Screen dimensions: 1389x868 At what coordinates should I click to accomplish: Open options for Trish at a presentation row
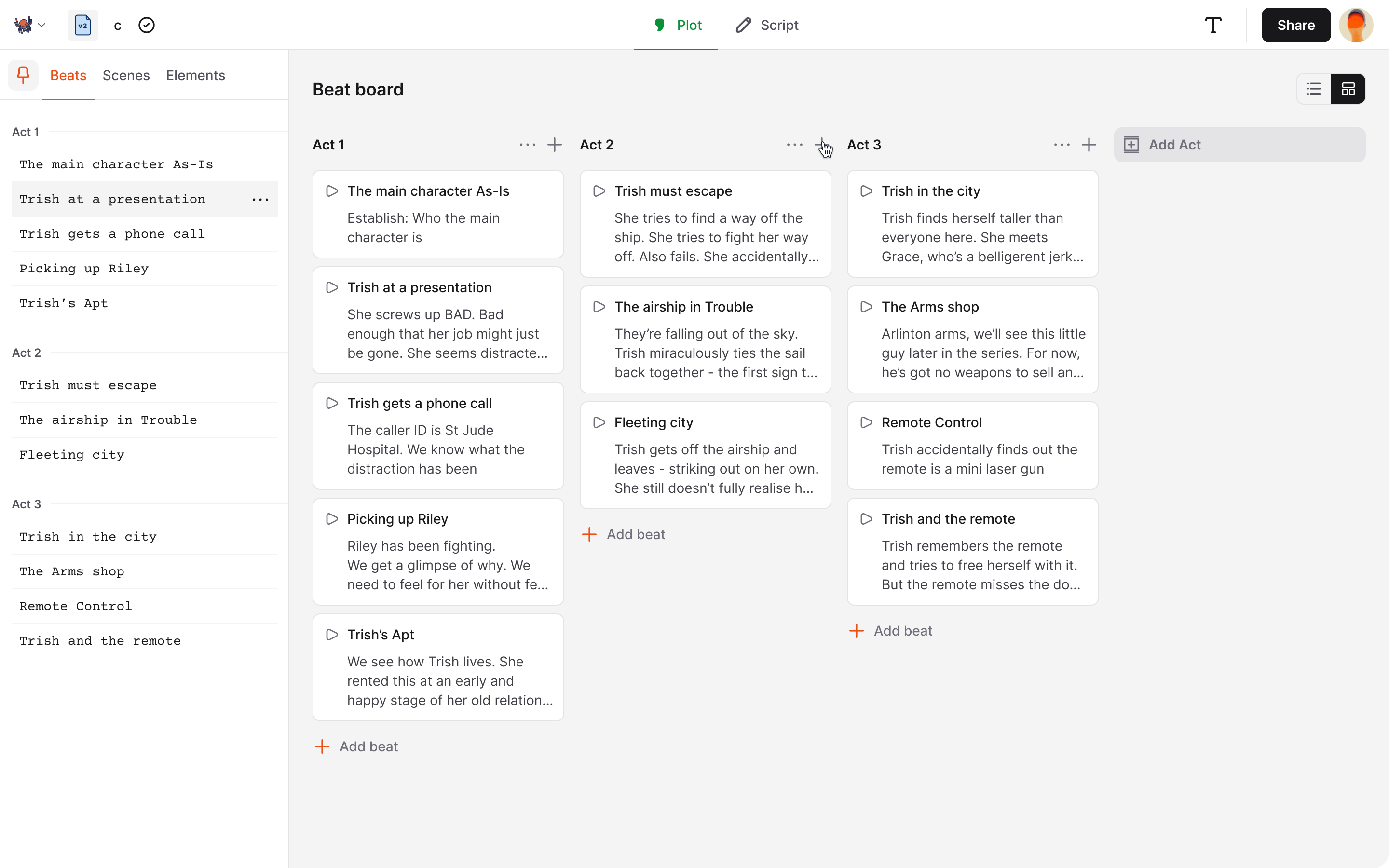[x=260, y=199]
